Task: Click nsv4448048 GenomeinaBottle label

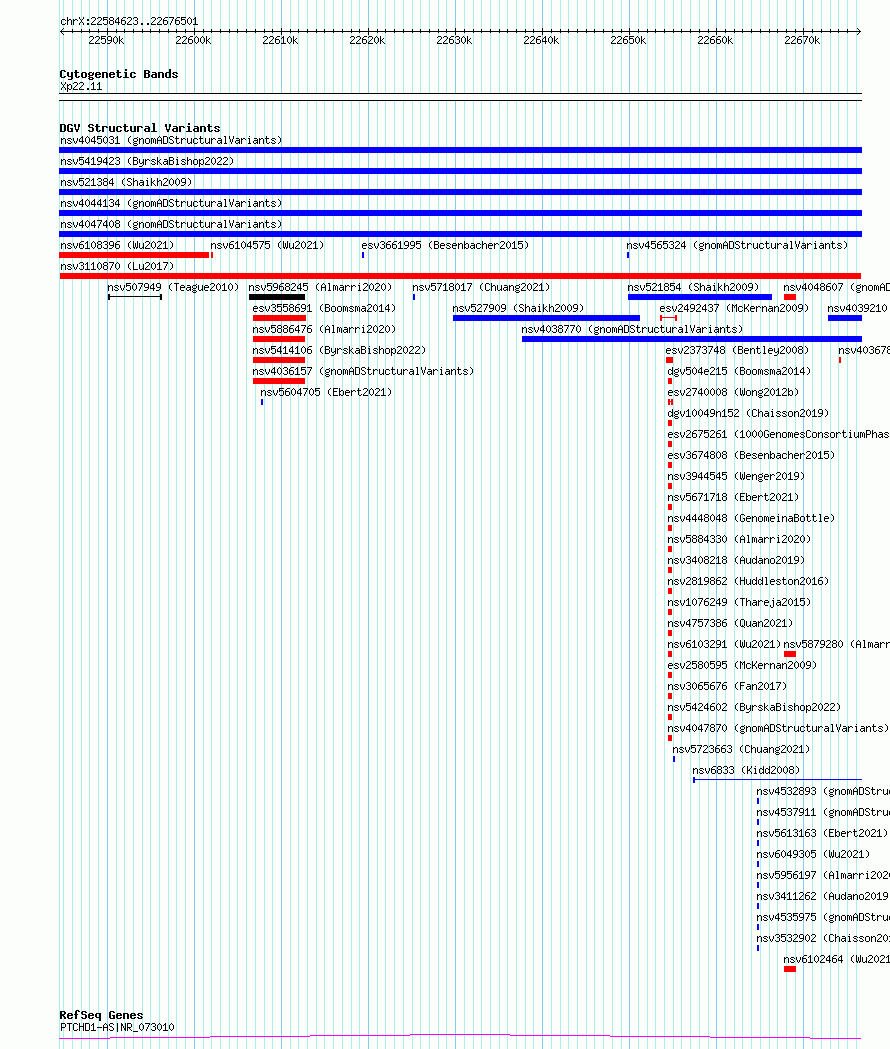Action: click(x=751, y=518)
